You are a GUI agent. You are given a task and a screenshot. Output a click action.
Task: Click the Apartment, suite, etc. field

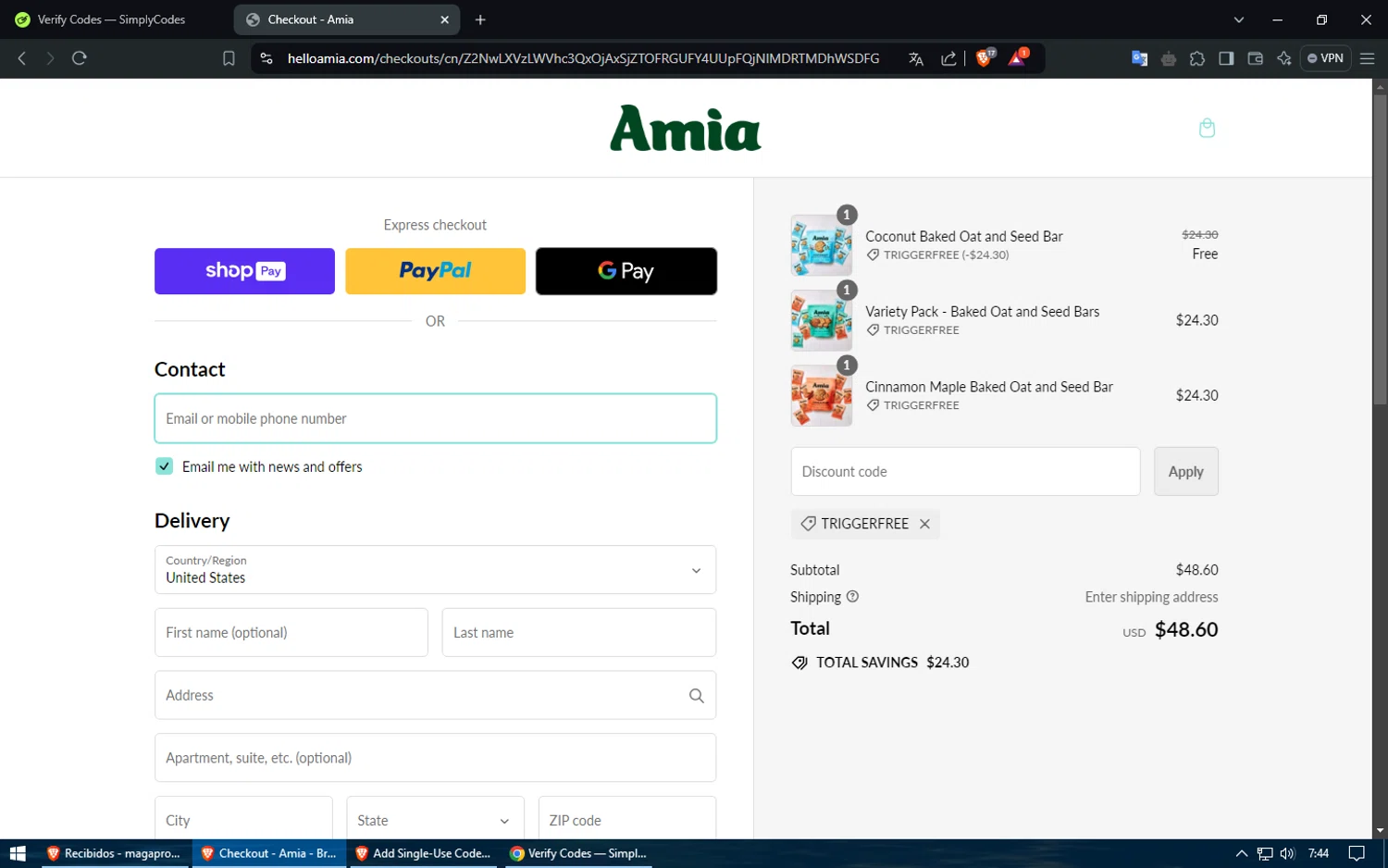tap(435, 758)
